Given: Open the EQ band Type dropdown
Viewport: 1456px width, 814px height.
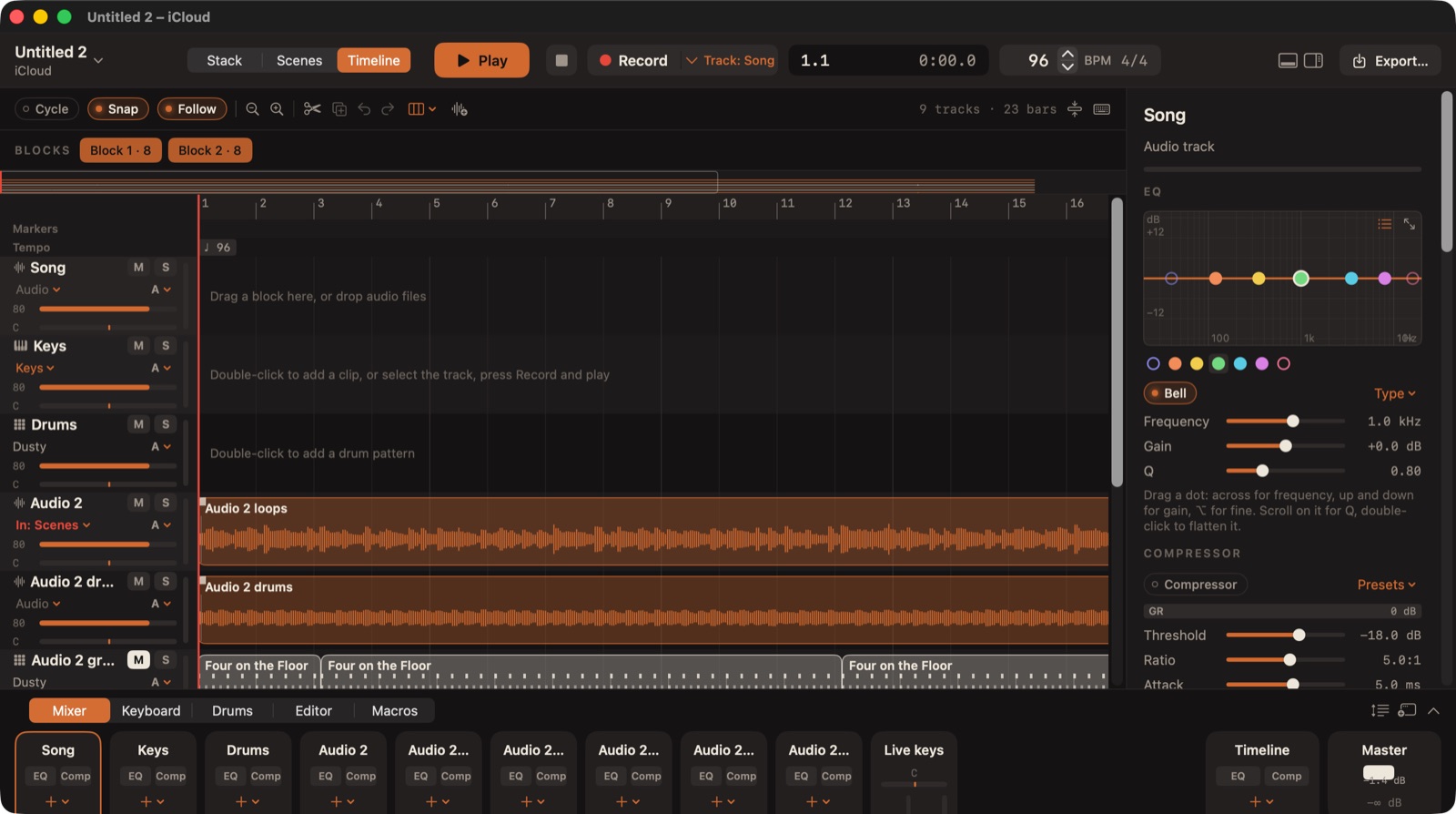Looking at the screenshot, I should (x=1395, y=393).
